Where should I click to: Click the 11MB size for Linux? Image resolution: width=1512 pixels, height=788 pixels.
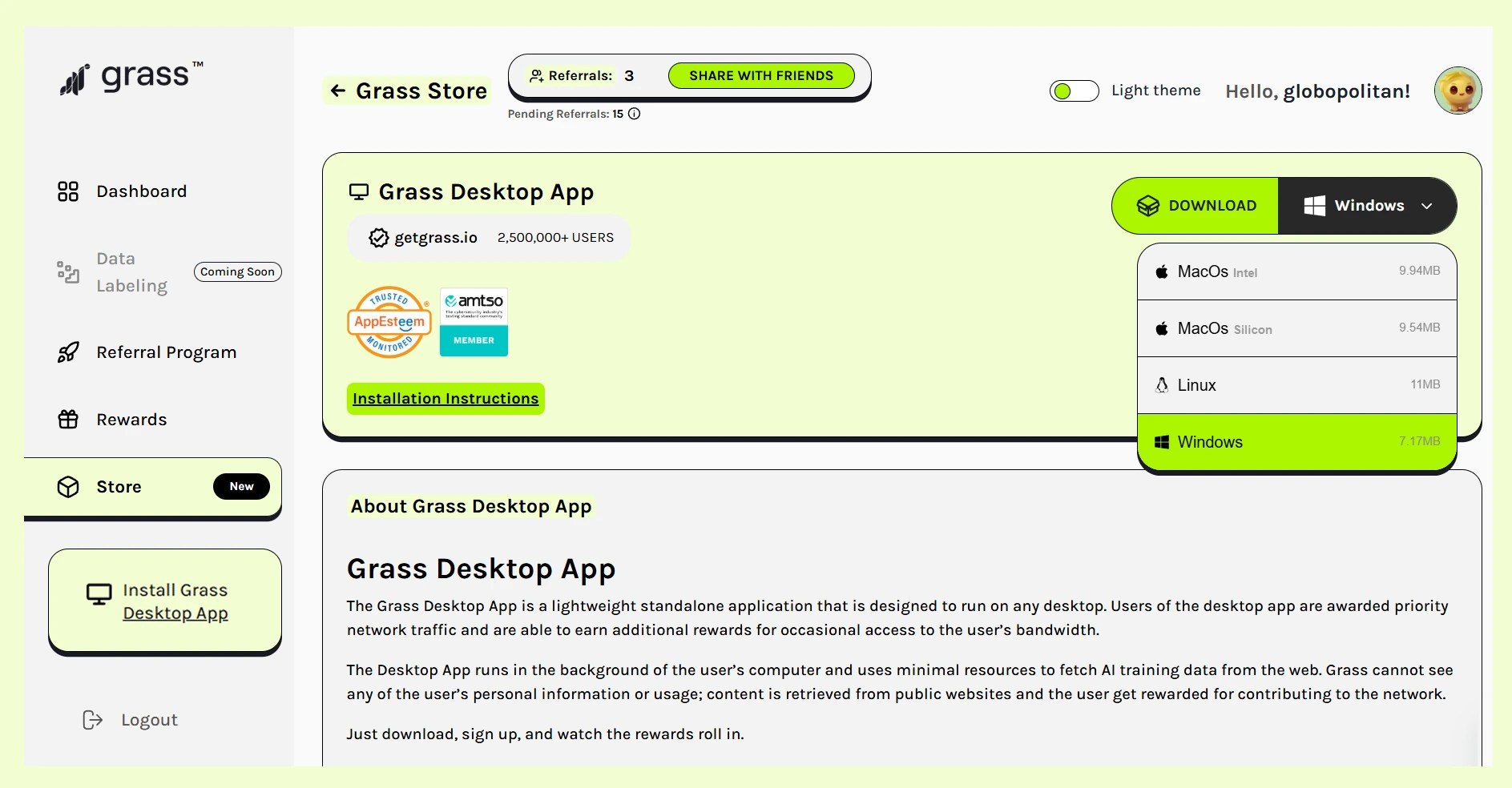point(1425,384)
